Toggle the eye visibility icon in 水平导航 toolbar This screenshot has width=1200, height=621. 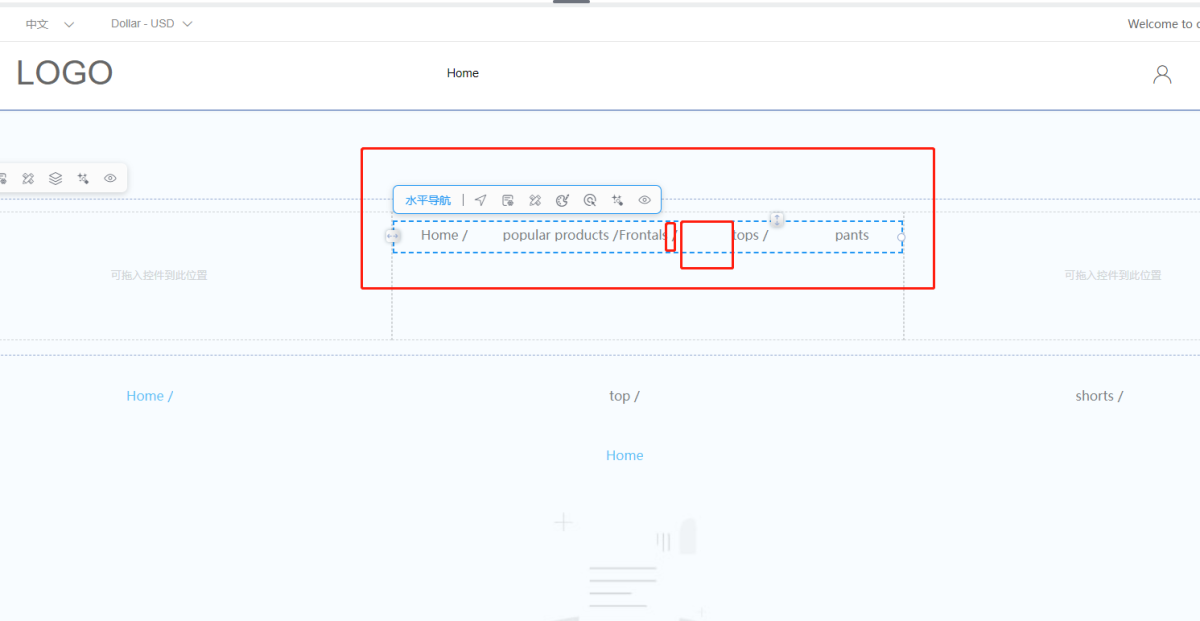[x=645, y=200]
